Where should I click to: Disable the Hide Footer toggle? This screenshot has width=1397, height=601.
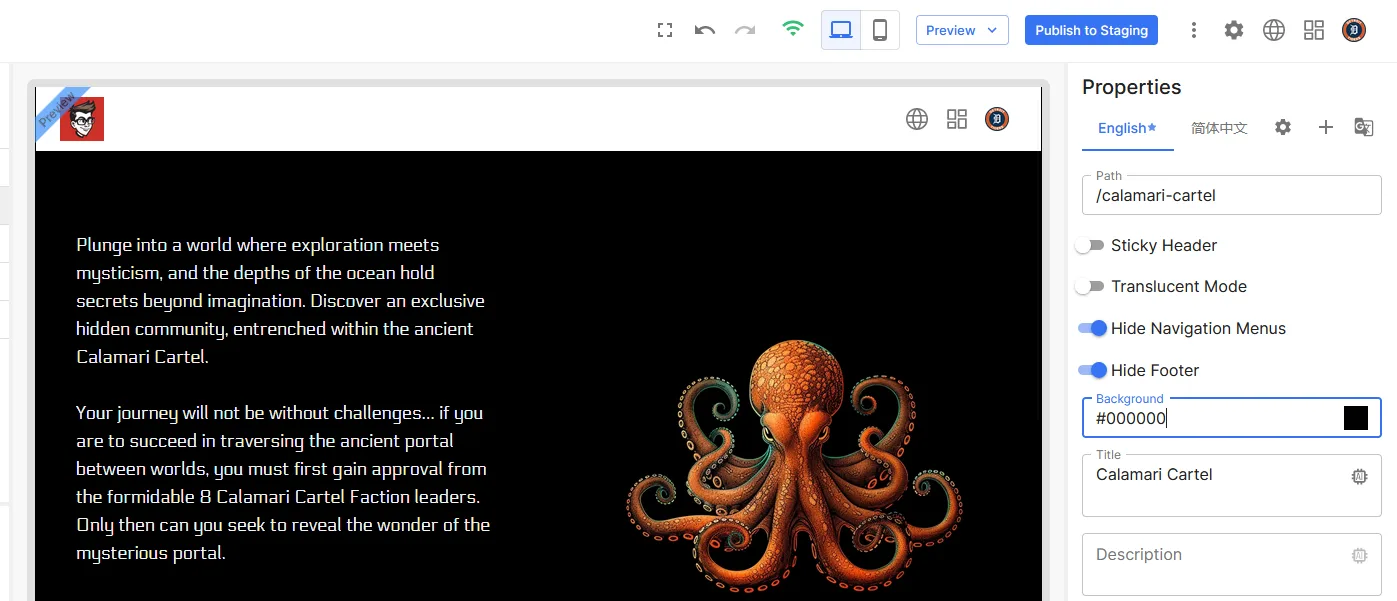[1092, 370]
